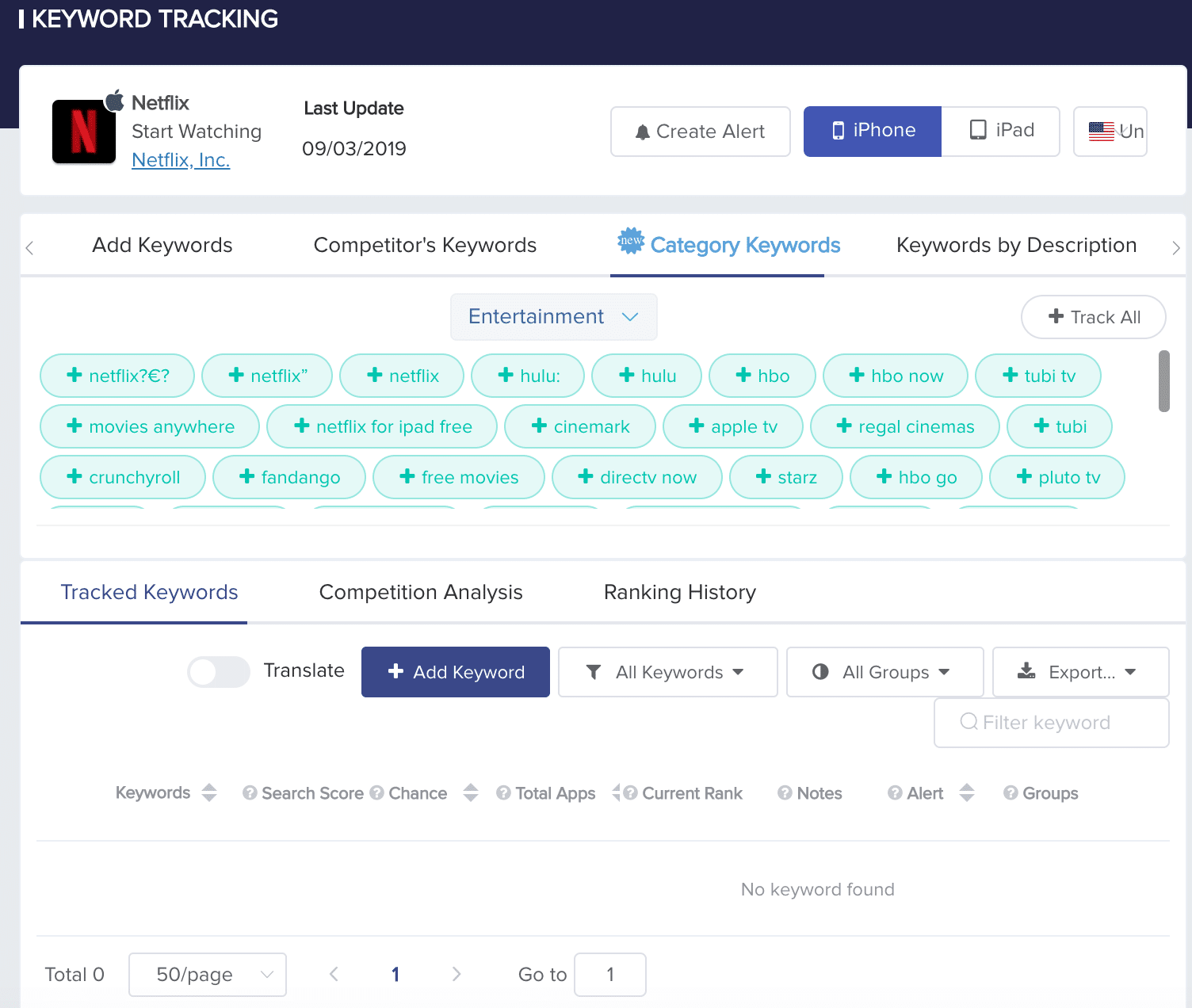The width and height of the screenshot is (1192, 1008).
Task: Add the 'netflix”' keyword chip
Action: coord(267,376)
